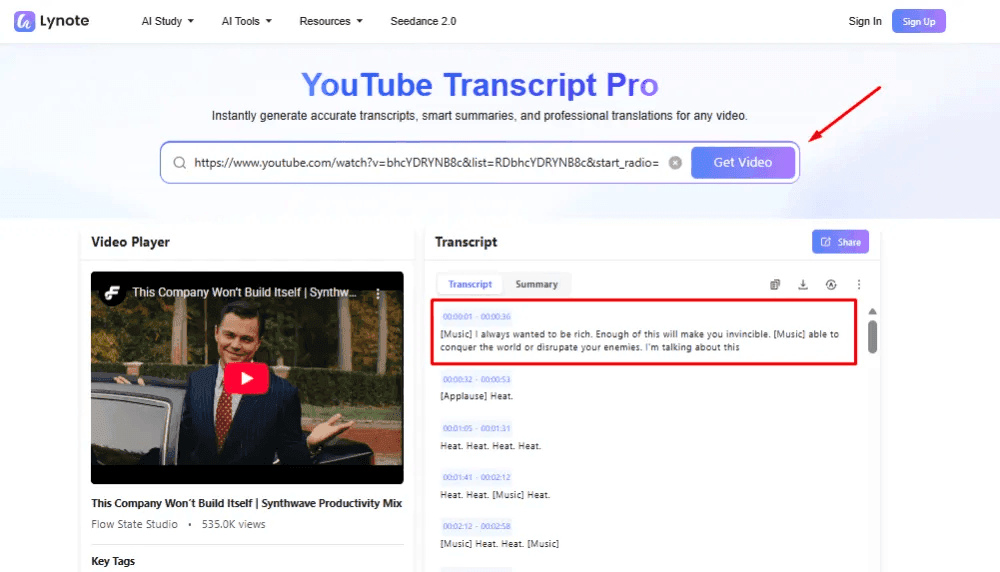The height and width of the screenshot is (572, 1000).
Task: Open the AI Study dropdown menu
Action: point(167,21)
